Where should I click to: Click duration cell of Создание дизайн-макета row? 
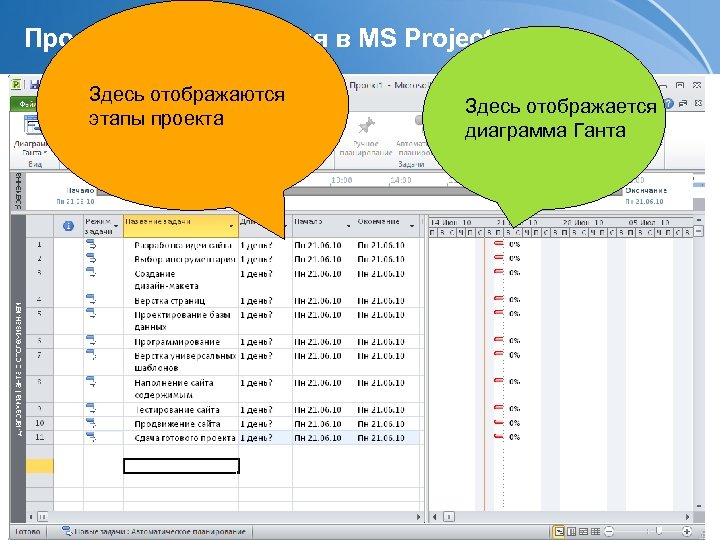[x=265, y=279]
